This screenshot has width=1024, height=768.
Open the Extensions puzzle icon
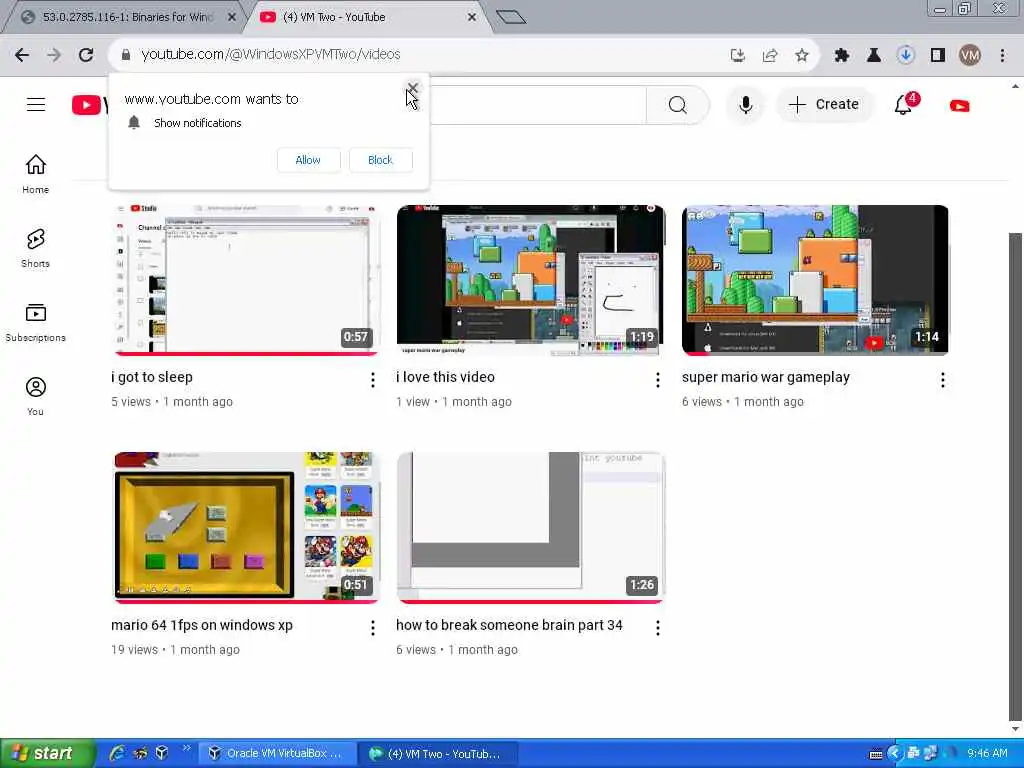click(842, 55)
